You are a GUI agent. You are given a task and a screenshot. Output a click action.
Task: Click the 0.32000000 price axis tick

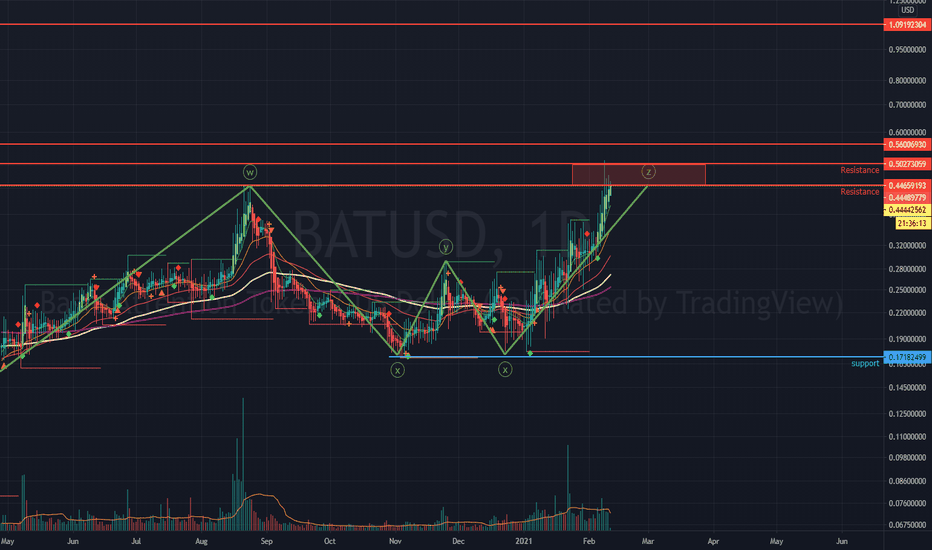coord(908,246)
